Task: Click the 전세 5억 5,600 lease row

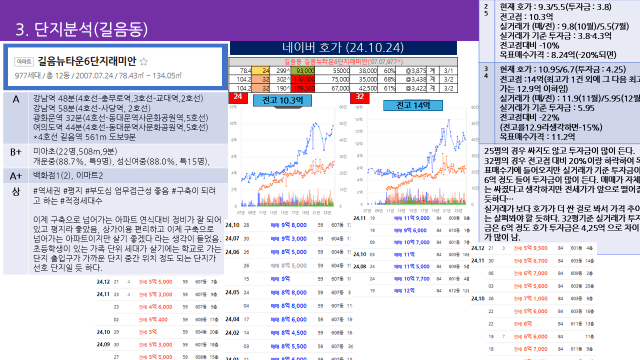Action: pos(533,286)
